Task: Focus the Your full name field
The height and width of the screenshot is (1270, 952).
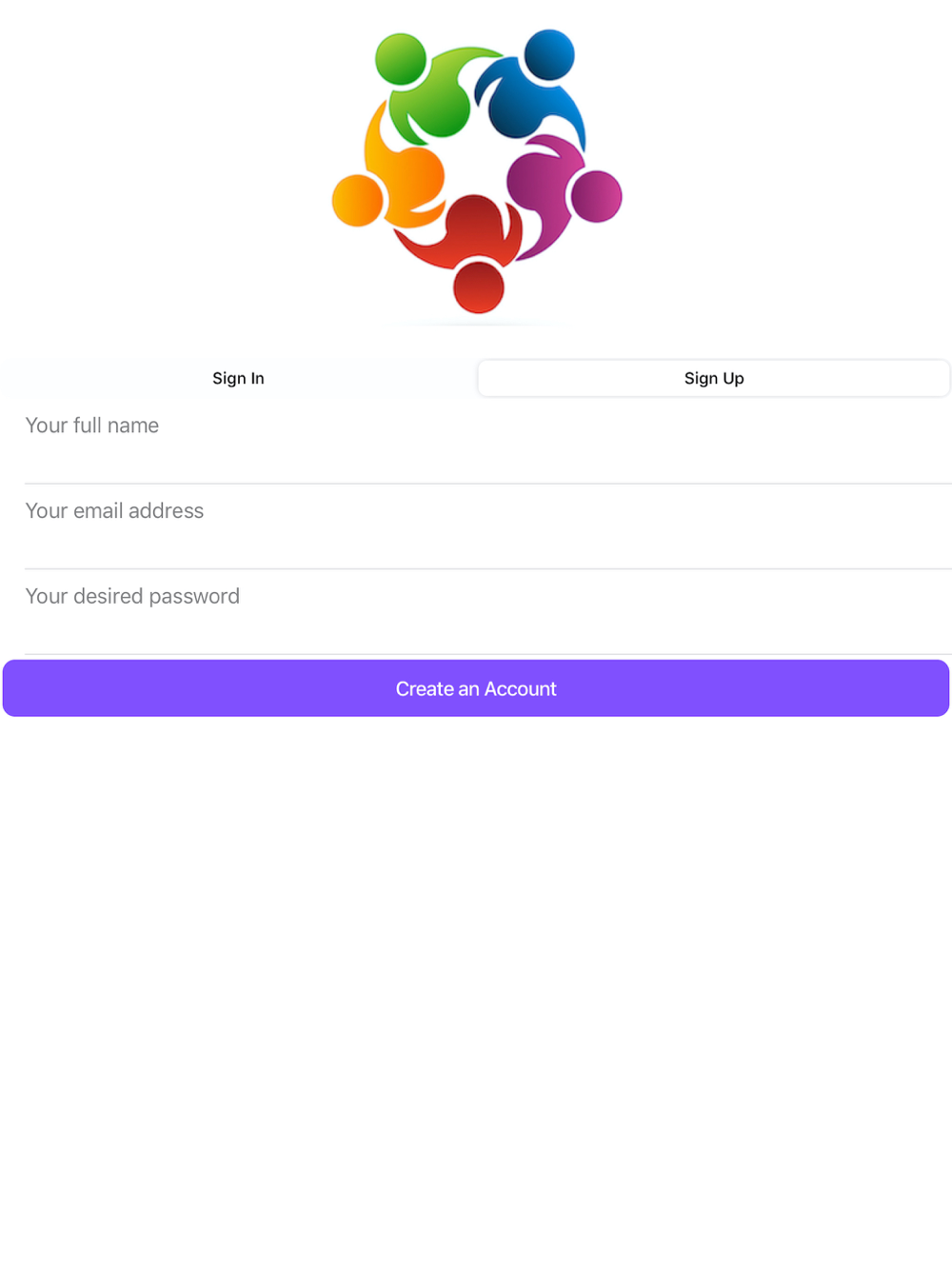Action: click(x=487, y=442)
